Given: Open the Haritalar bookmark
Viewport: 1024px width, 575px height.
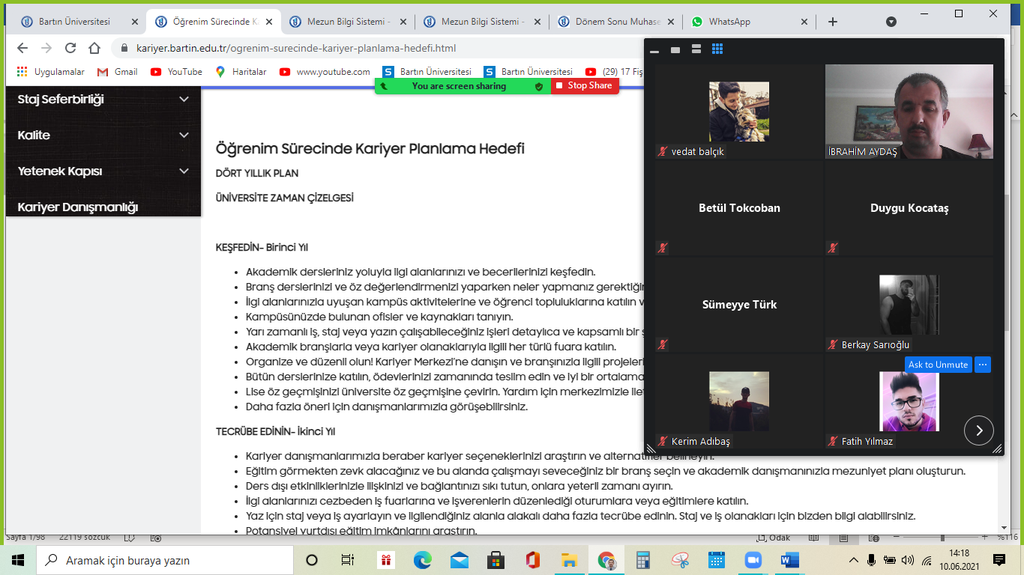Looking at the screenshot, I should 241,72.
